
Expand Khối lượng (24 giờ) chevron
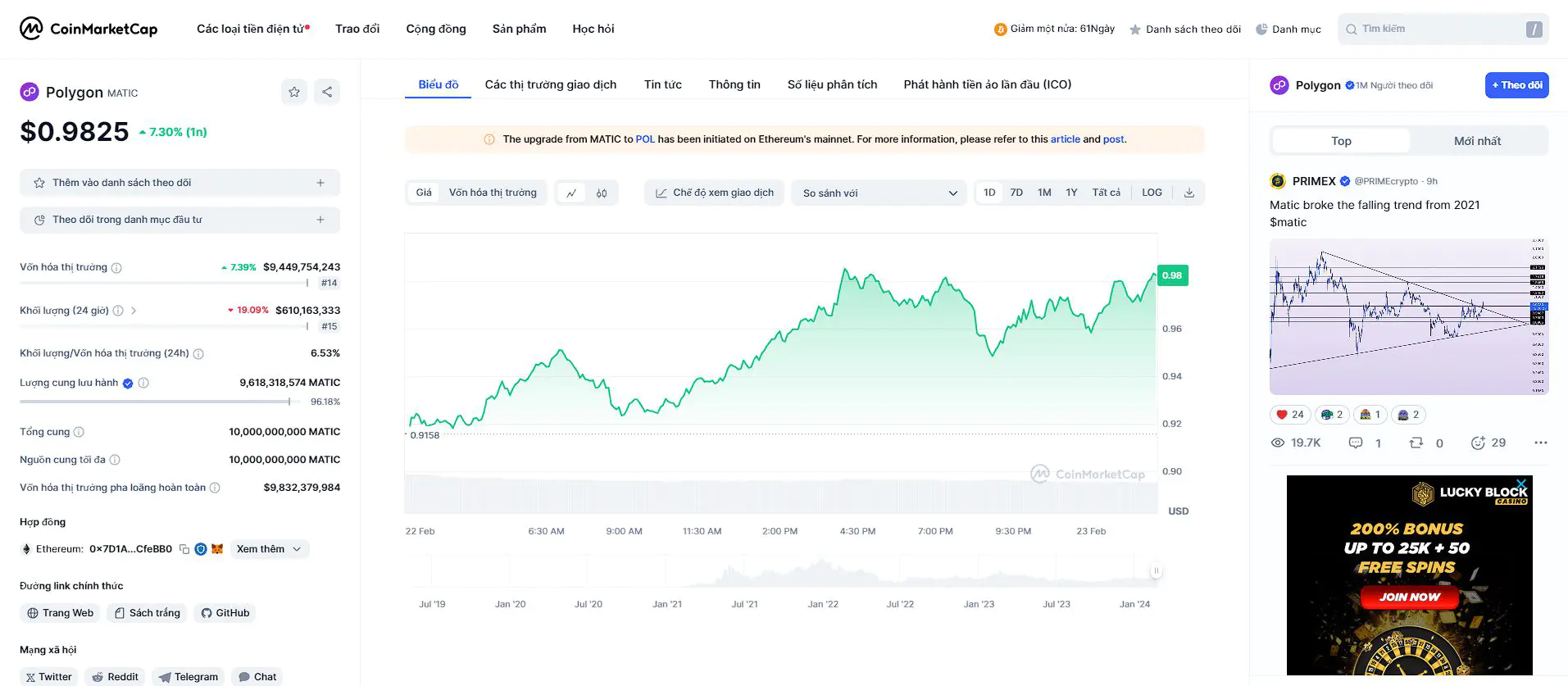coord(134,311)
